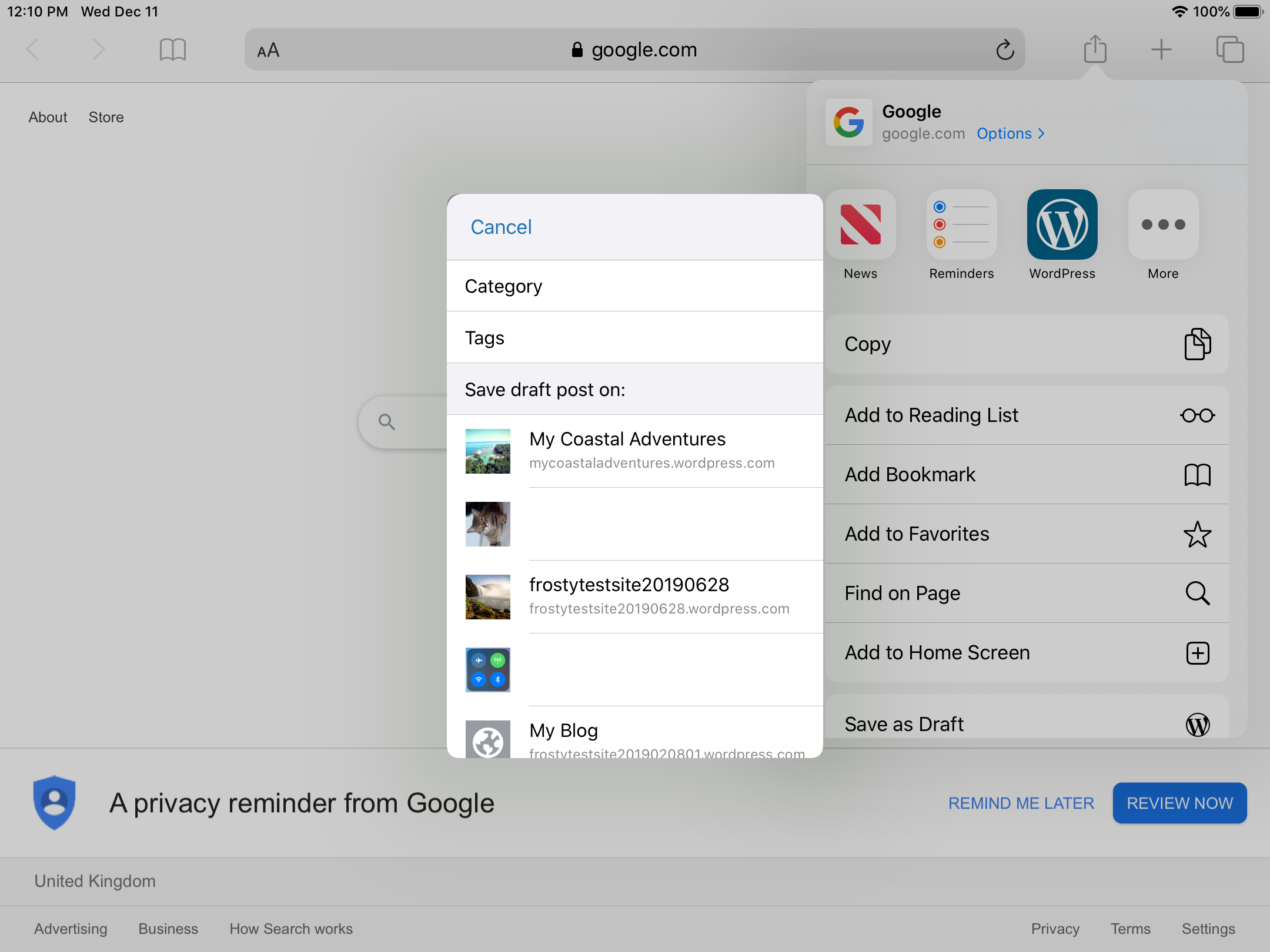Tap the battery status indicator

point(1248,11)
